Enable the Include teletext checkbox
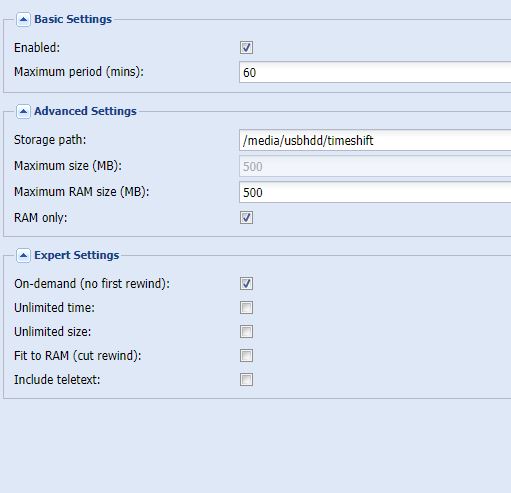The image size is (511, 493). pos(246,379)
